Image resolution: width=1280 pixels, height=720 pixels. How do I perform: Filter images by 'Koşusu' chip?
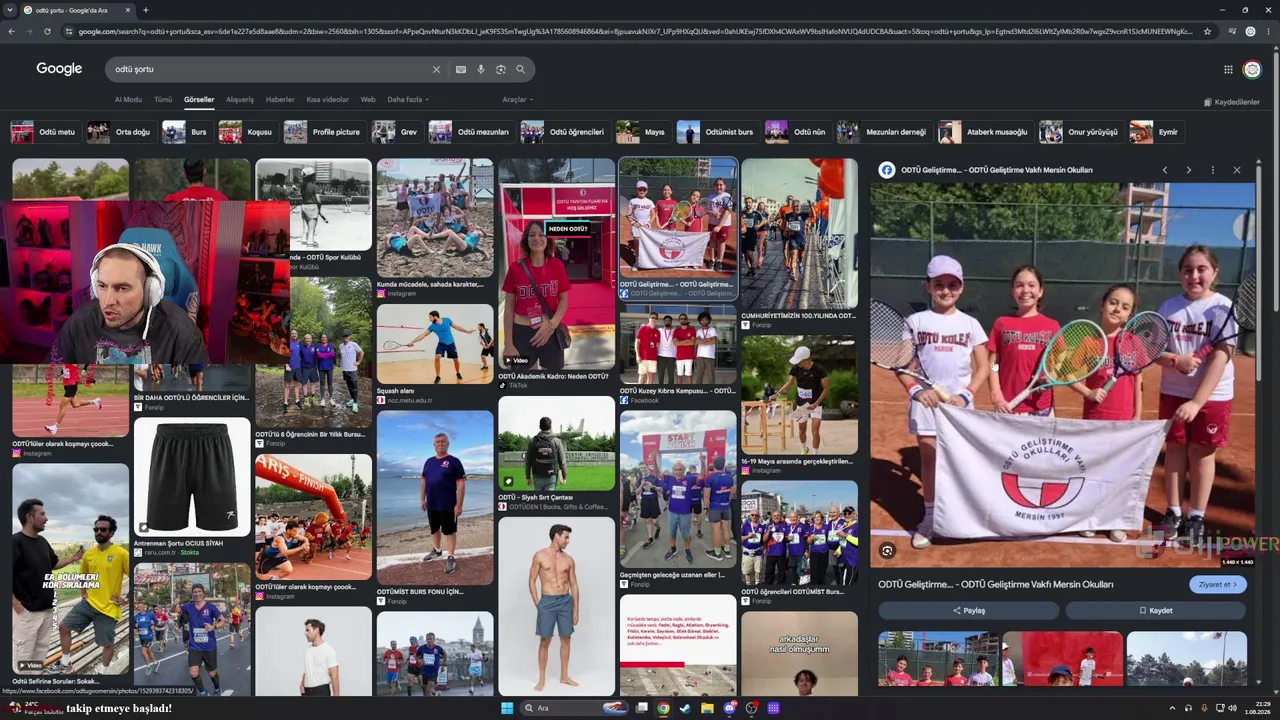(x=247, y=132)
